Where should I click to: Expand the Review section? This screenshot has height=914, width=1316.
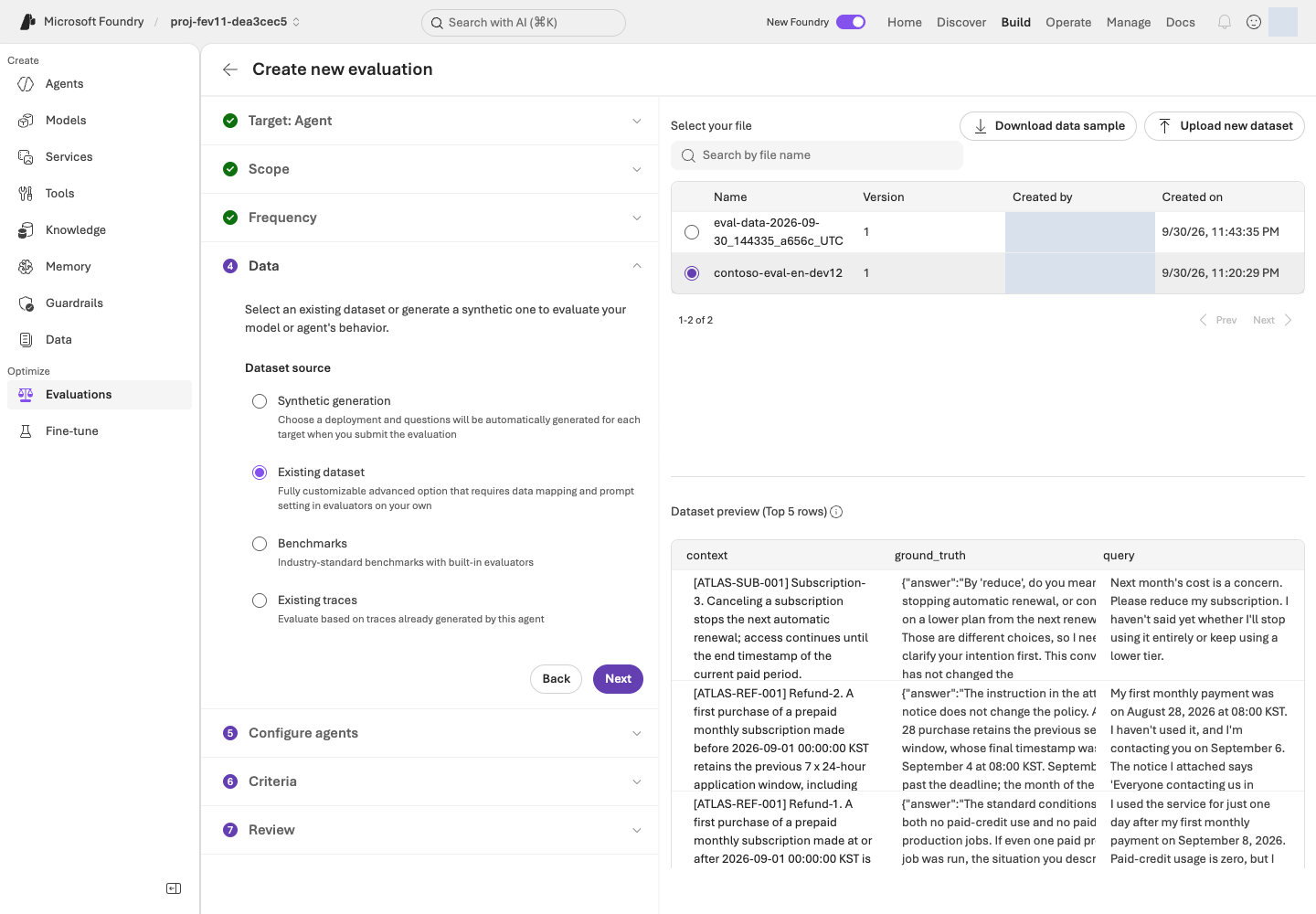click(430, 830)
